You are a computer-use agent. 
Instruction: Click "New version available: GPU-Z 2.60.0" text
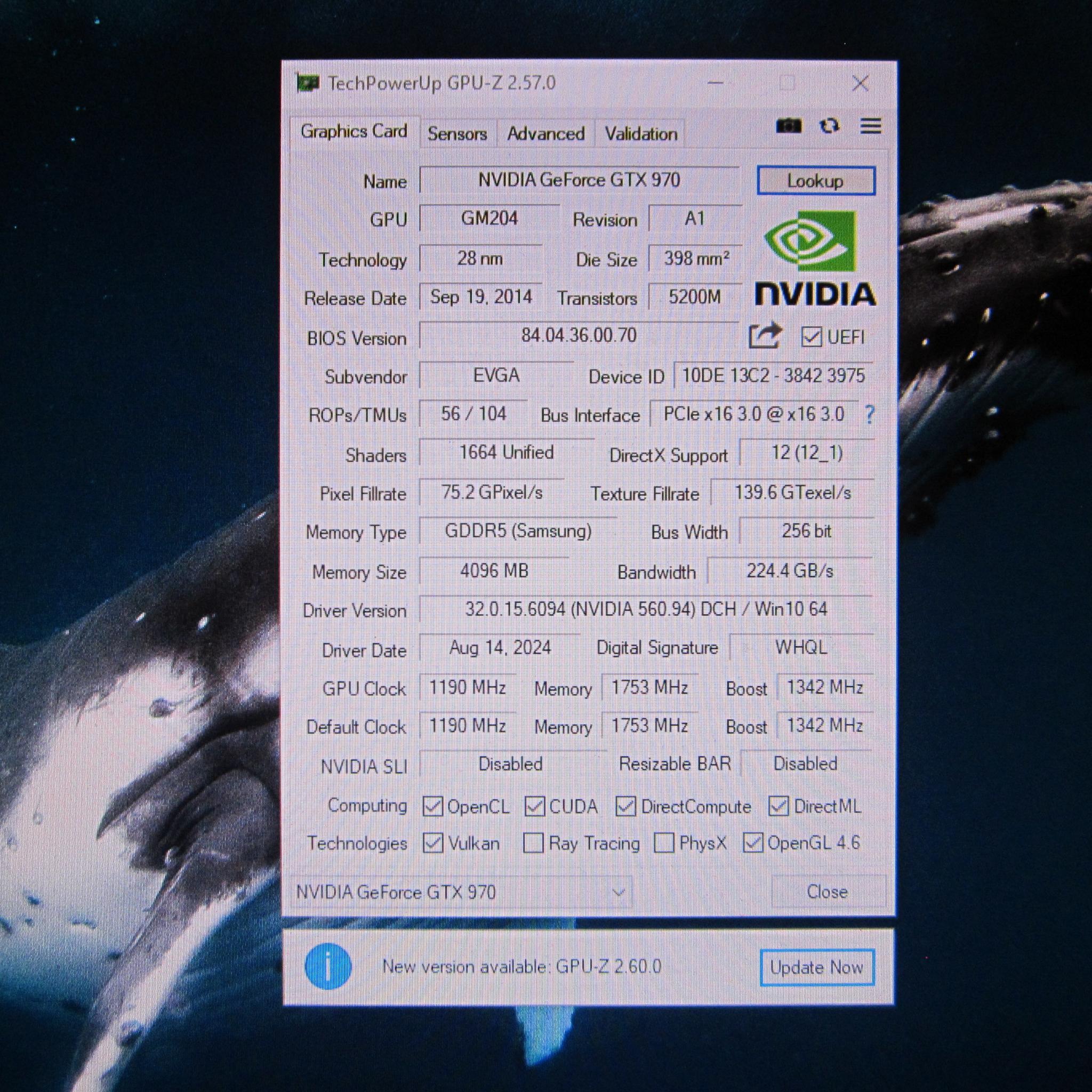pyautogui.click(x=521, y=967)
